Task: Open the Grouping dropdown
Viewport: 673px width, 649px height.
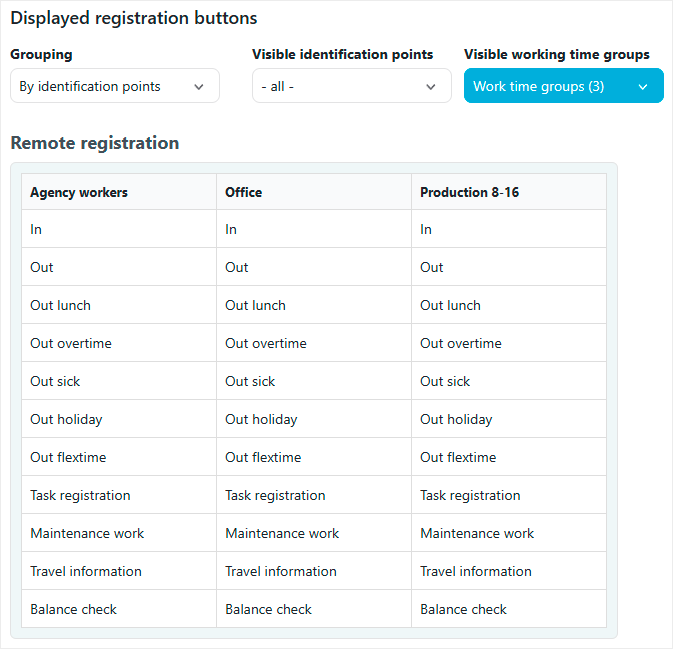Action: coord(115,86)
